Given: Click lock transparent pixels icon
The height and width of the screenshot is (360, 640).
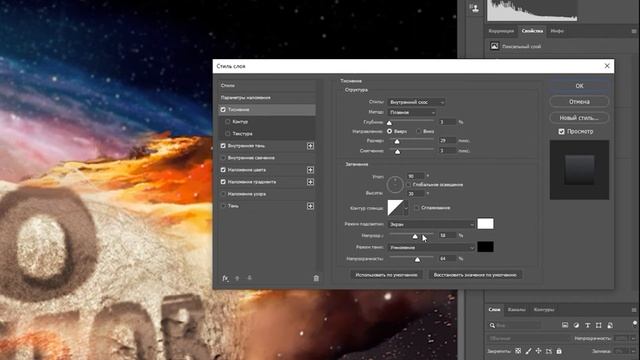Looking at the screenshot, I should [x=518, y=351].
